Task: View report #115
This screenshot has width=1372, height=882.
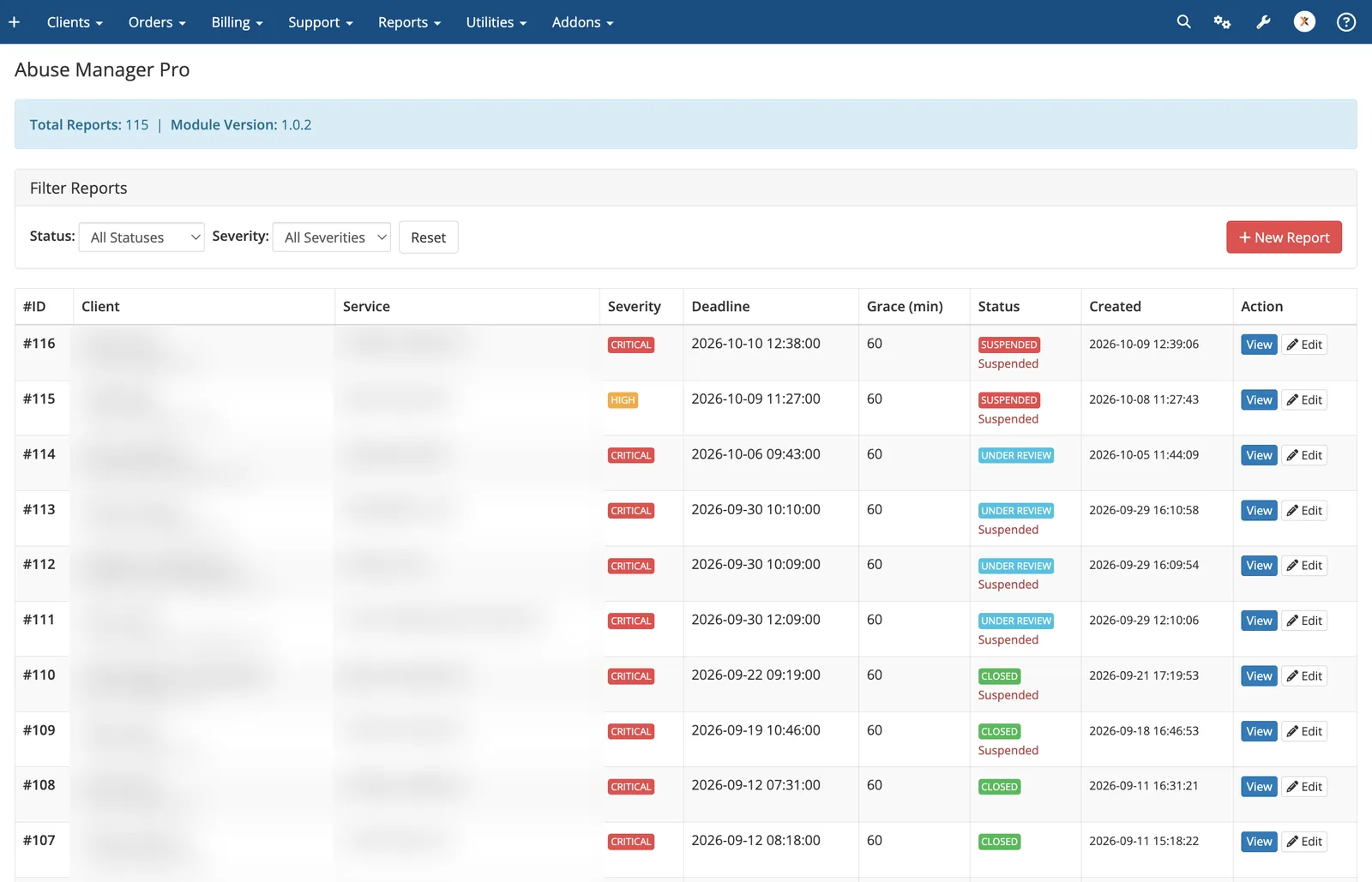Action: click(x=1259, y=400)
